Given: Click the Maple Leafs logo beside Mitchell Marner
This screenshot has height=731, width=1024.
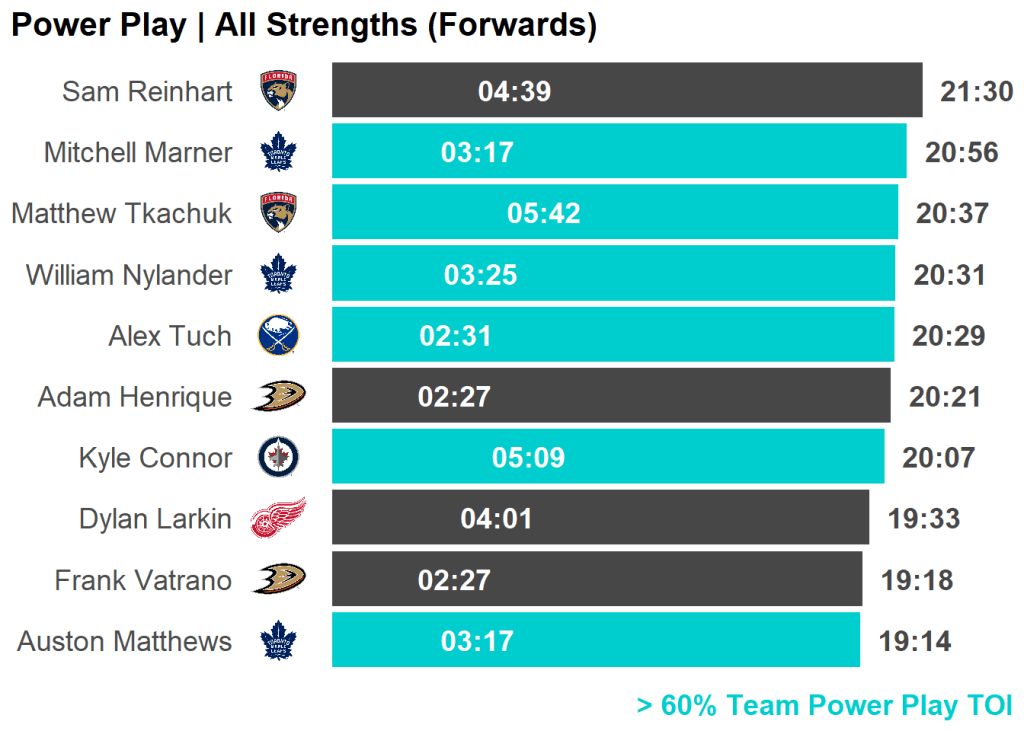Looking at the screenshot, I should (279, 152).
